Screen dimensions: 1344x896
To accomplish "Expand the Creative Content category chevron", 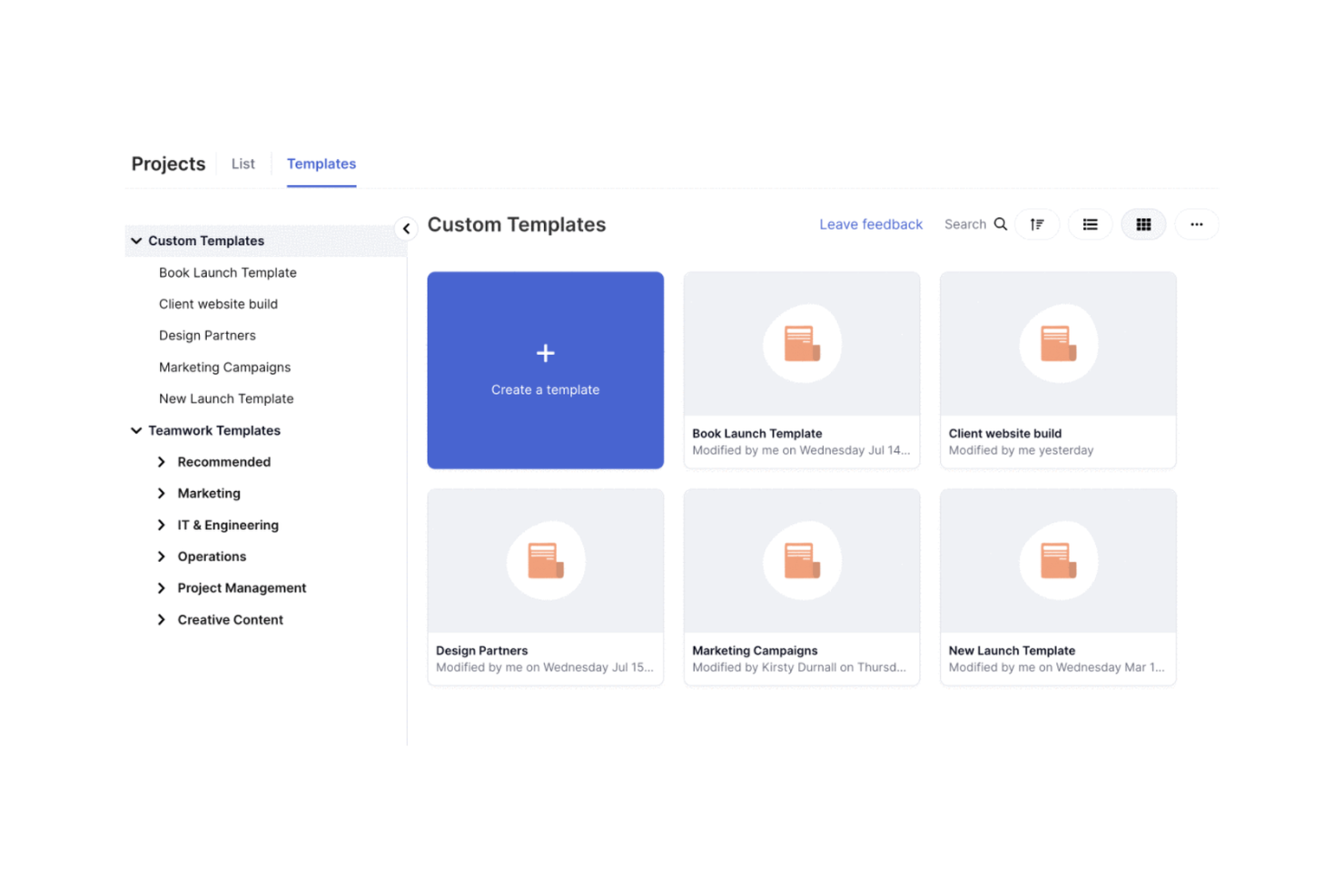I will pyautogui.click(x=162, y=620).
